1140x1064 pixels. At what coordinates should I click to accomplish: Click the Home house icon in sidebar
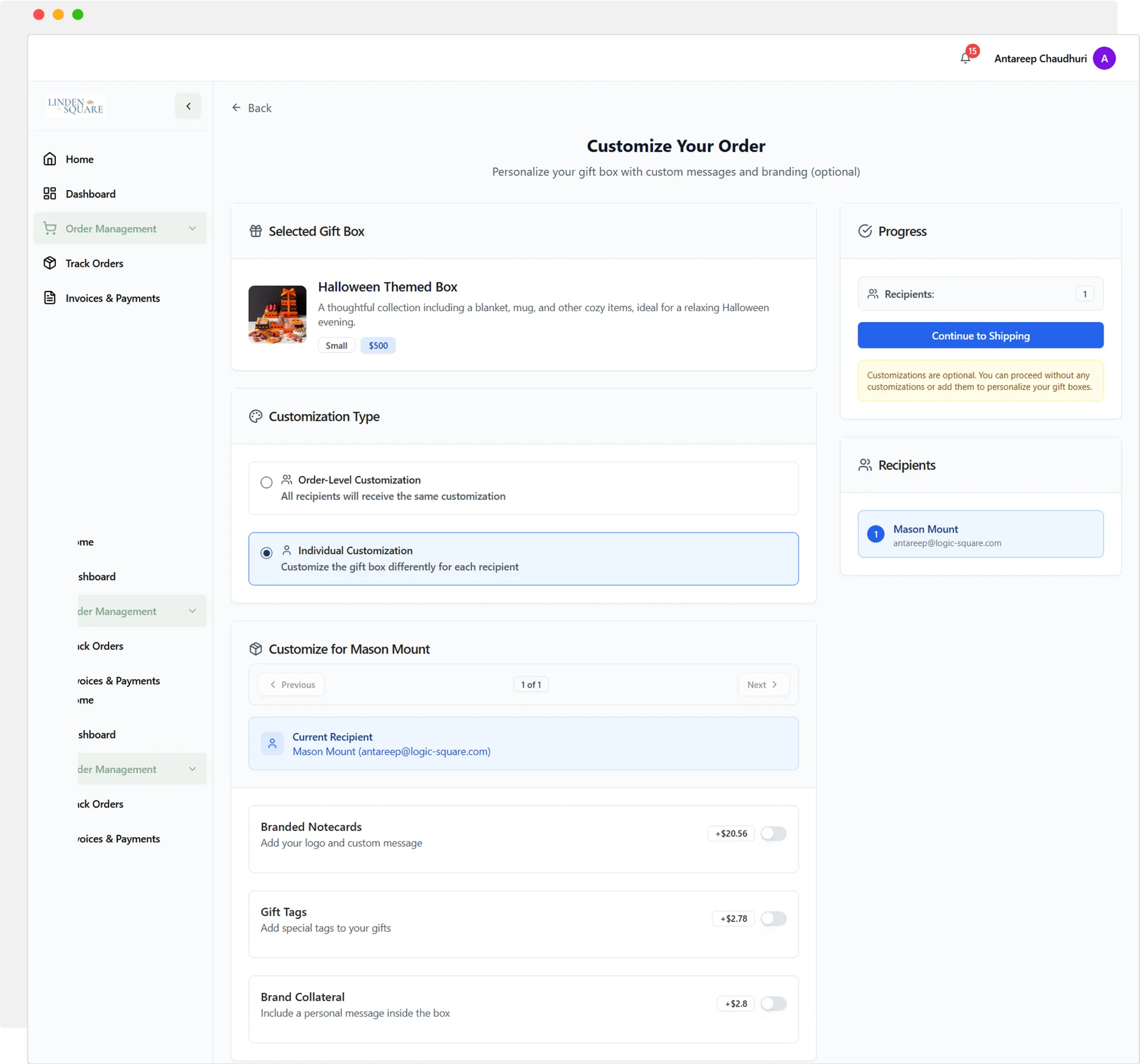50,159
